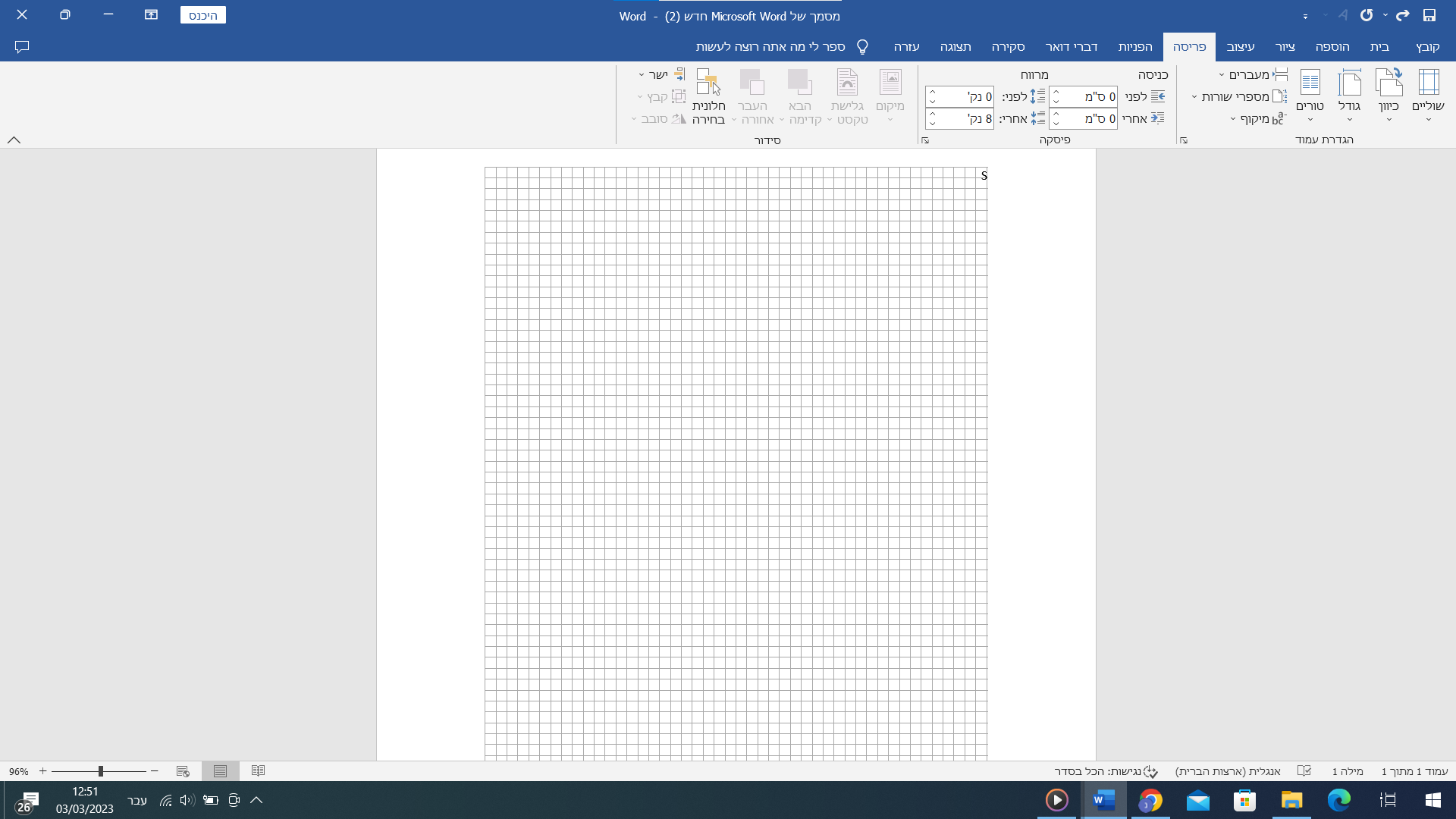Click the היכנס sign-in button
This screenshot has height=819, width=1456.
click(x=203, y=15)
